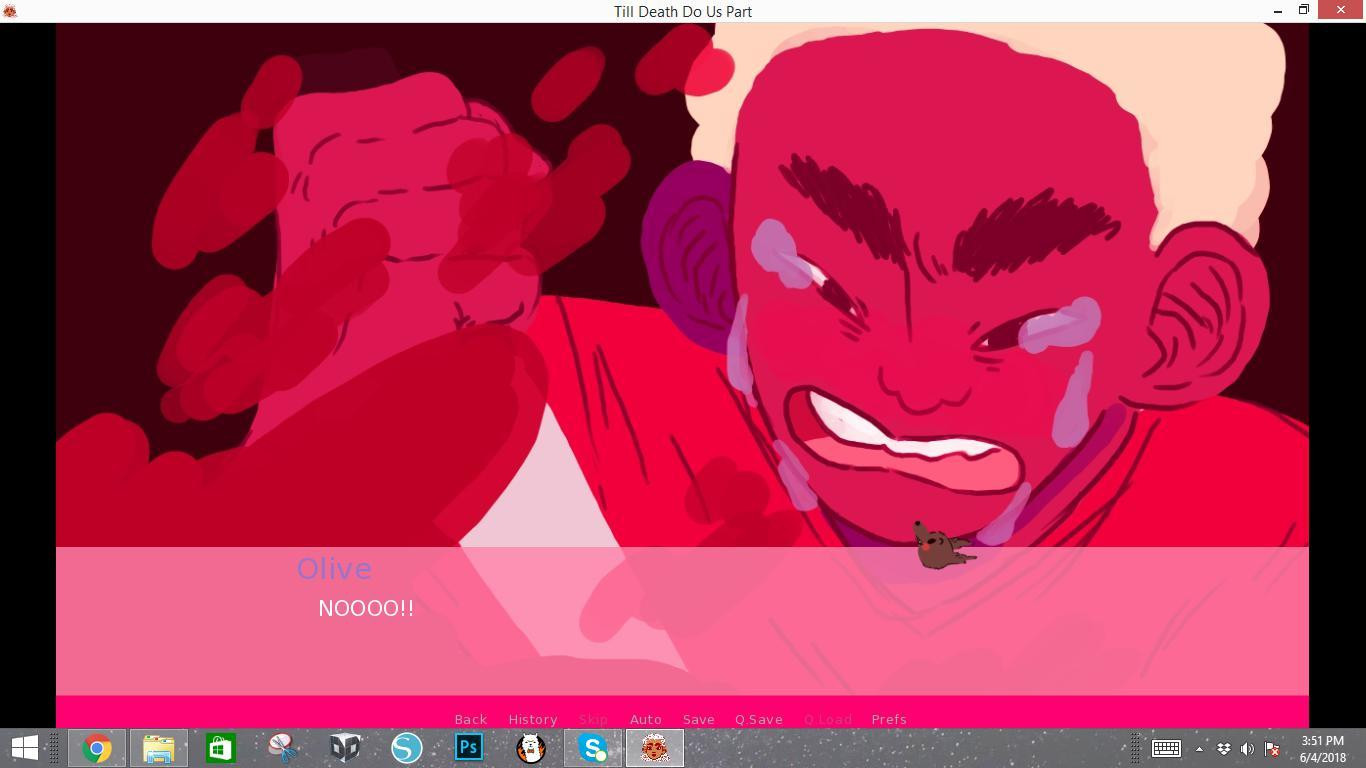Open the volume control in the tray
The image size is (1366, 768).
tap(1247, 749)
